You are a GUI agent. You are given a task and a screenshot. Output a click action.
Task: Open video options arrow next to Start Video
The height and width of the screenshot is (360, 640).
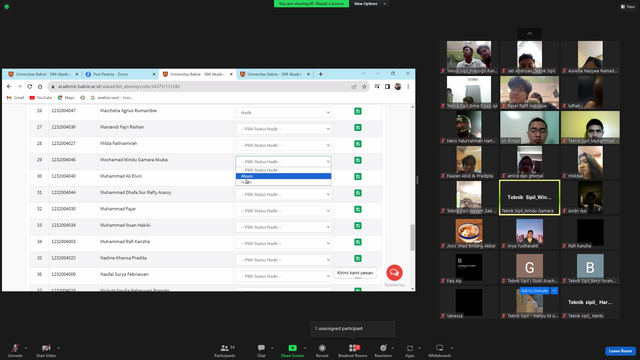[x=58, y=348]
